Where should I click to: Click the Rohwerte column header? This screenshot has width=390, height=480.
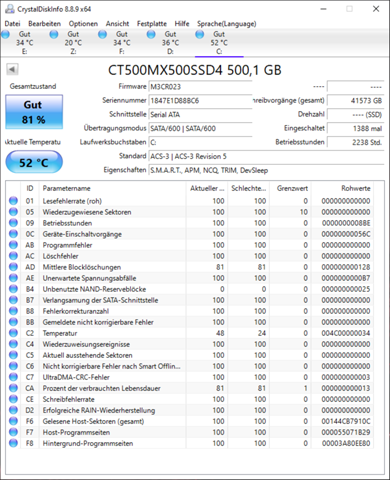(343, 188)
